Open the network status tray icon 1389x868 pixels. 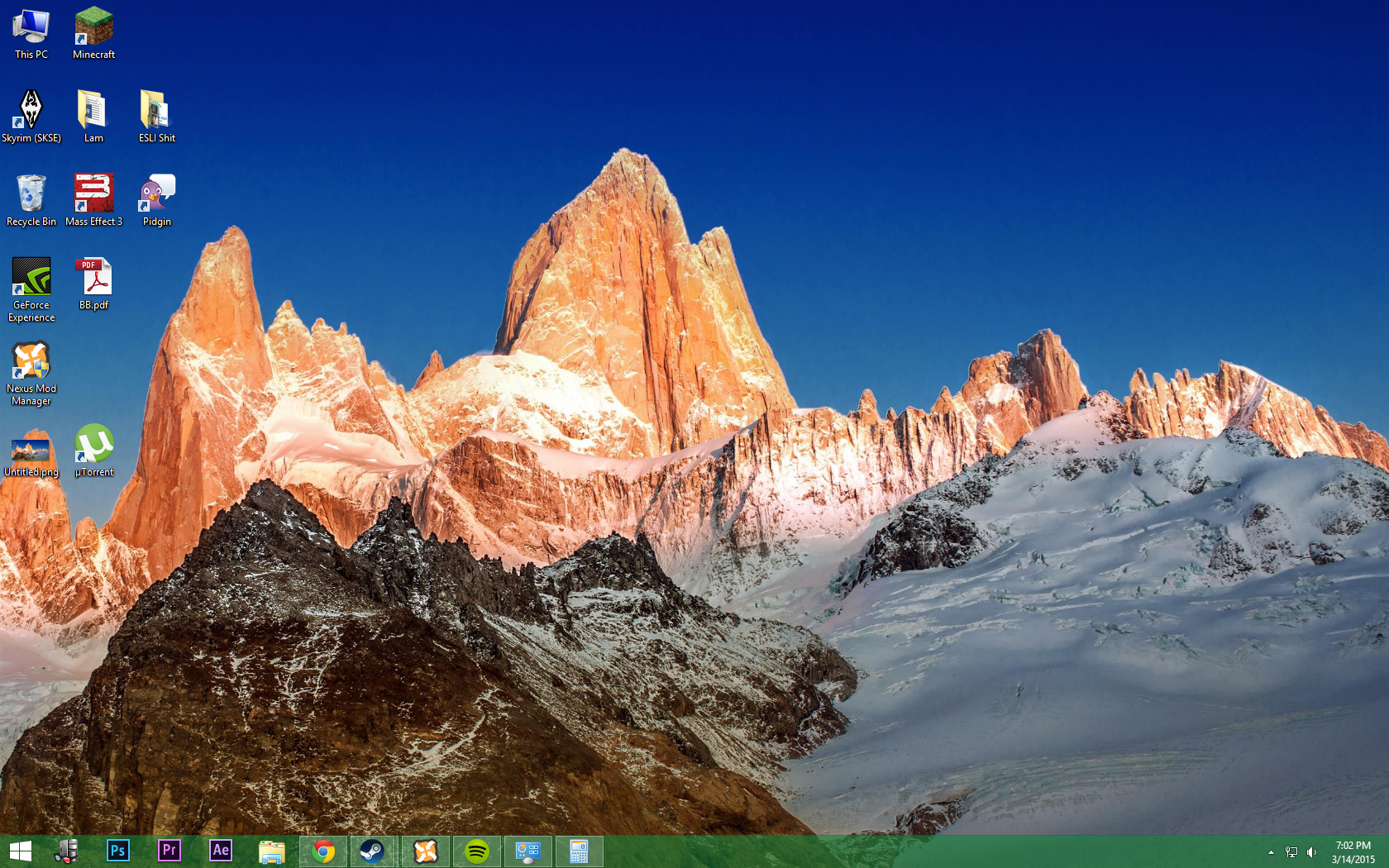[1291, 852]
